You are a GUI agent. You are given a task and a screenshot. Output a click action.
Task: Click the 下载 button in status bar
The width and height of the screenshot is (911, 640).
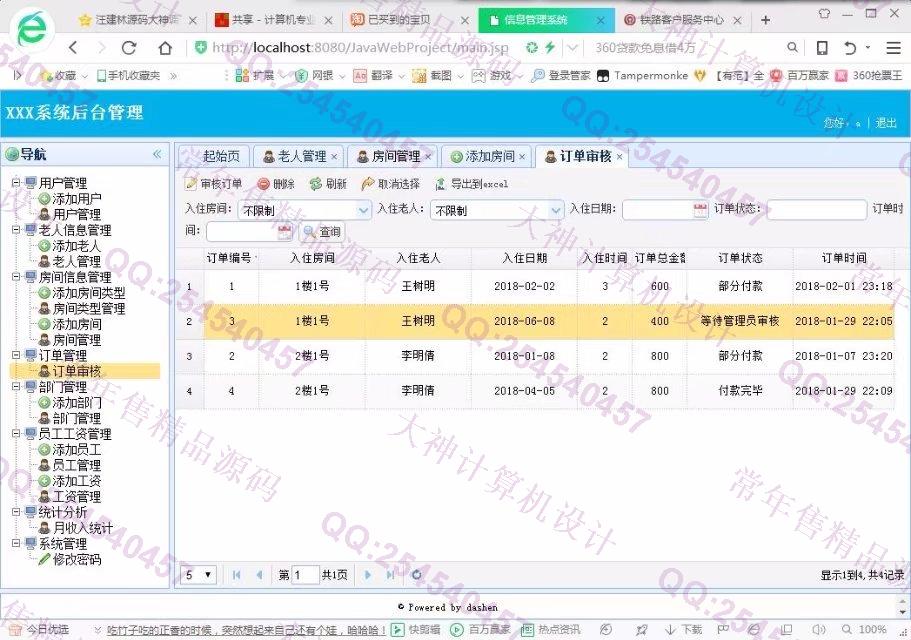[684, 629]
